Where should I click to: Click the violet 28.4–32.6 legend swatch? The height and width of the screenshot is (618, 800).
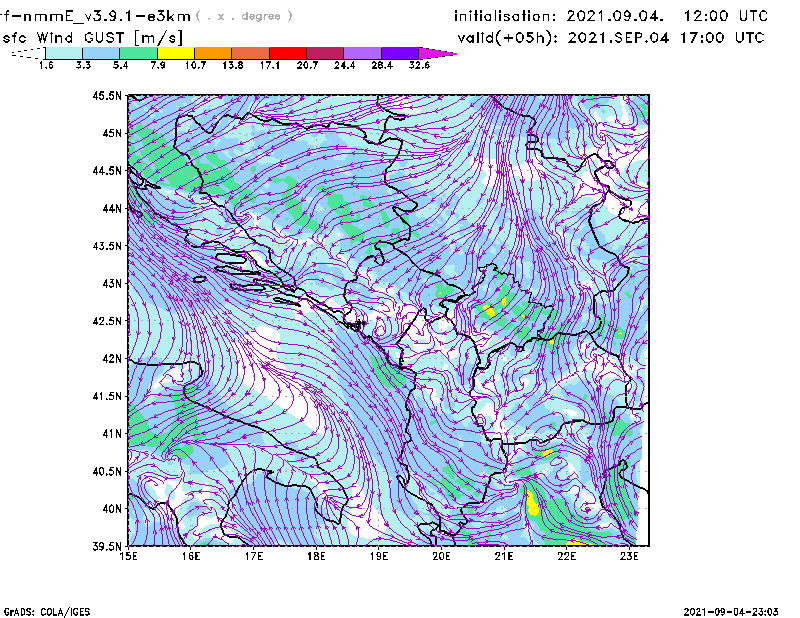tap(399, 53)
